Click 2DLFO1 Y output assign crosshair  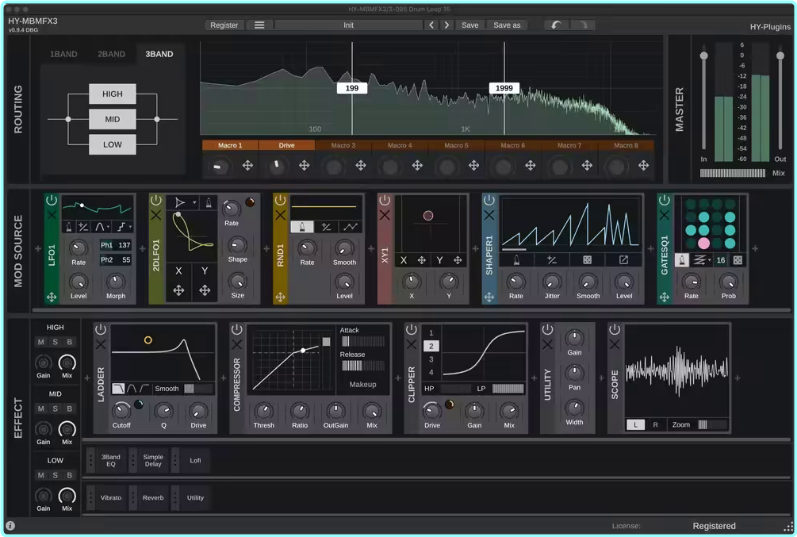(204, 290)
